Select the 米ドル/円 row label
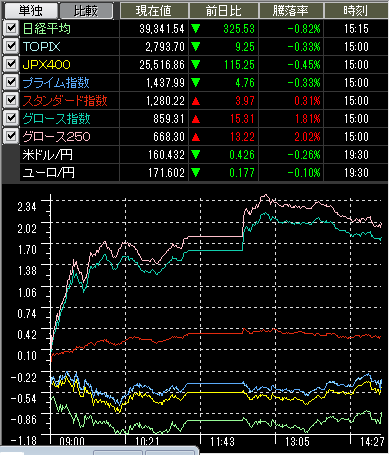Screen dimensions: 390x455 (48, 155)
